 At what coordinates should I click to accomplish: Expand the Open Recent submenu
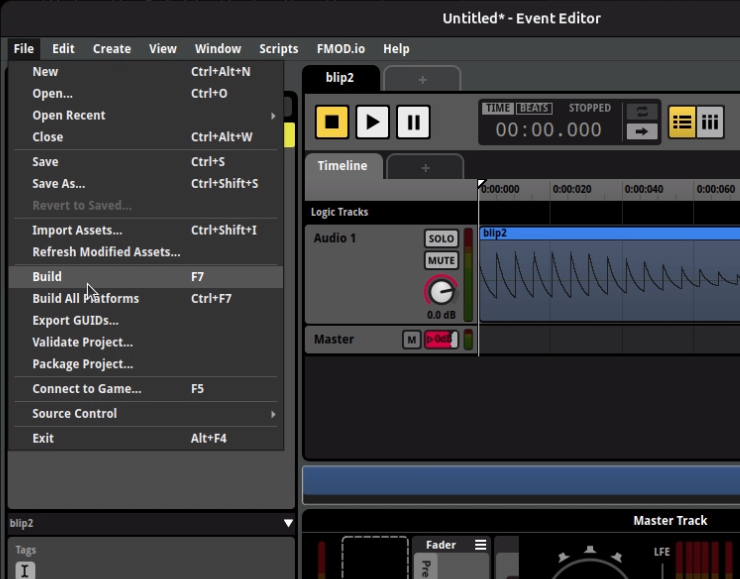(146, 115)
